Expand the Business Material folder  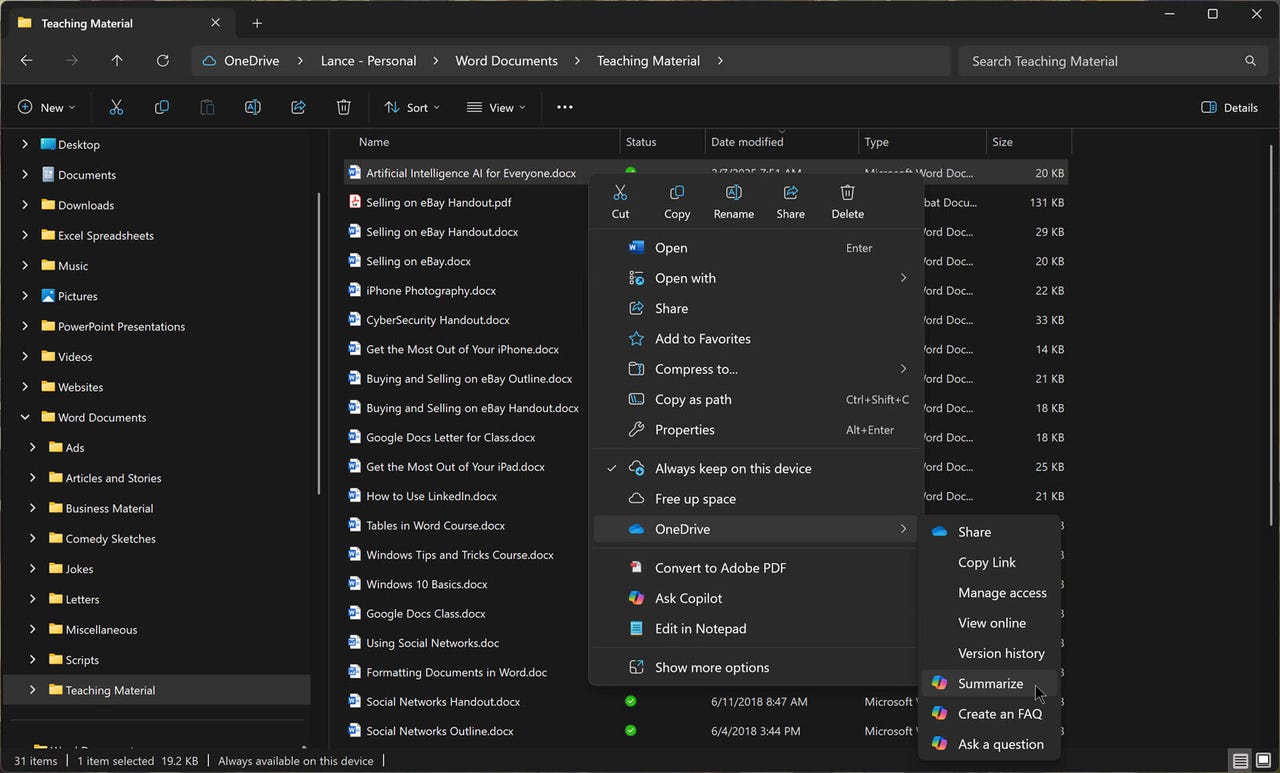[x=32, y=508]
